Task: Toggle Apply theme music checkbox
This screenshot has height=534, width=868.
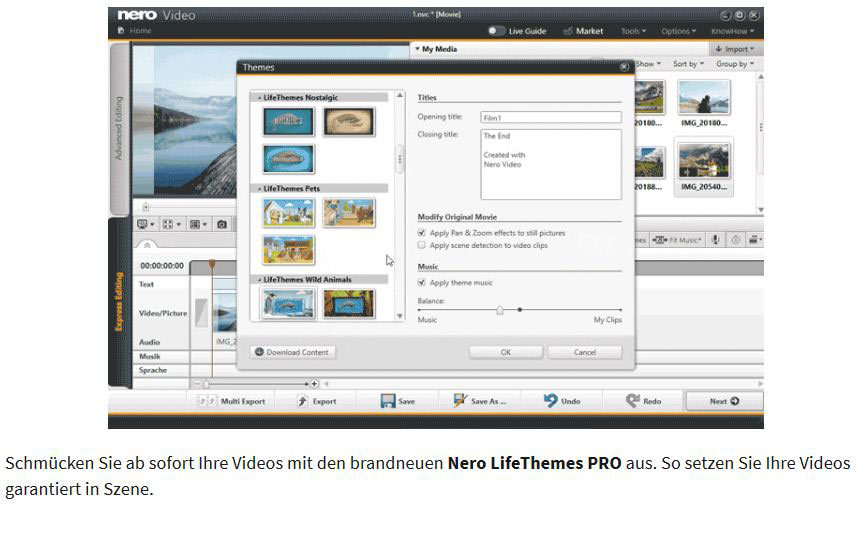Action: (421, 283)
